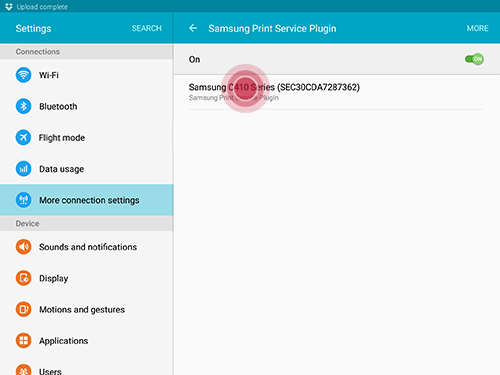Screen dimensions: 500x375
Task: Tap the More connection settings antenna icon
Action: point(23,200)
